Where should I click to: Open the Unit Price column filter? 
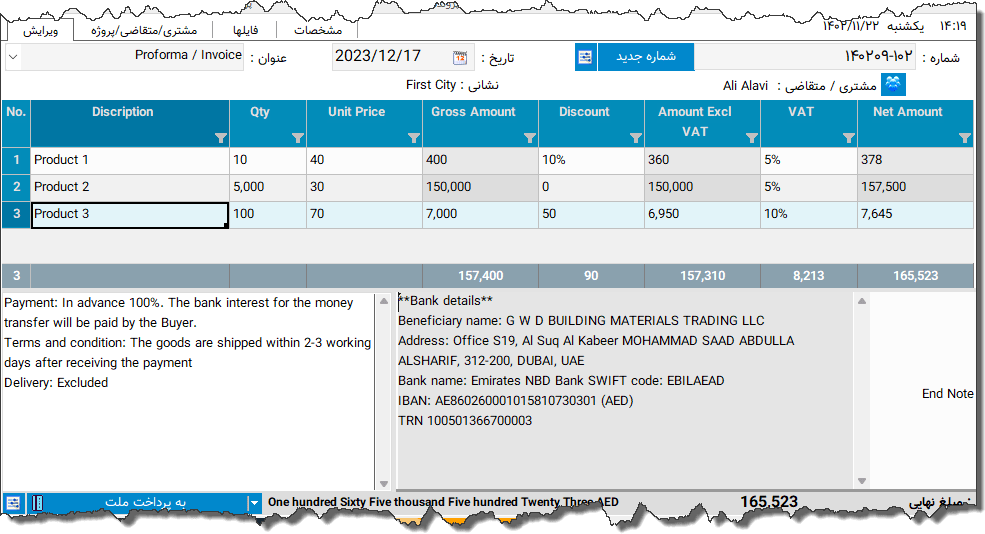[x=413, y=138]
